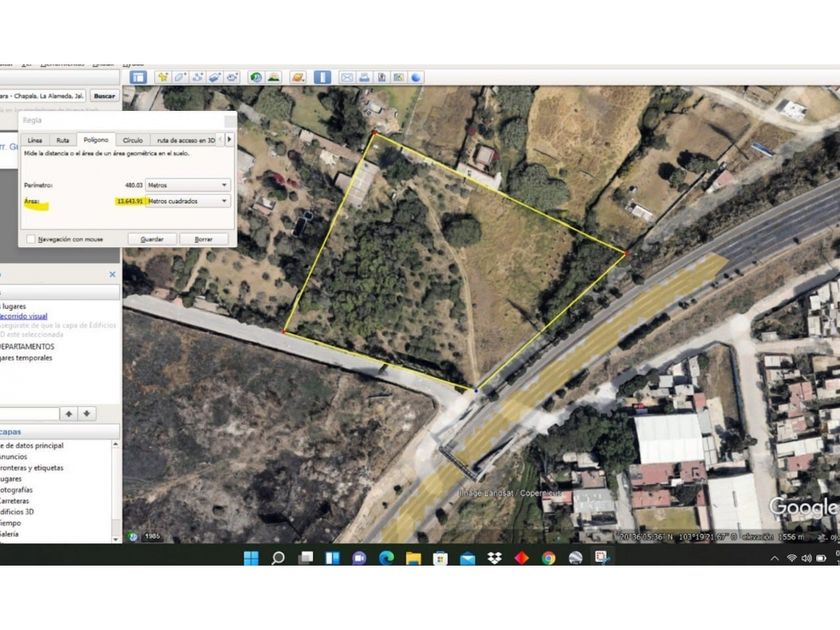840x630 pixels.
Task: Open the Mail app from the taskbar
Action: click(467, 558)
